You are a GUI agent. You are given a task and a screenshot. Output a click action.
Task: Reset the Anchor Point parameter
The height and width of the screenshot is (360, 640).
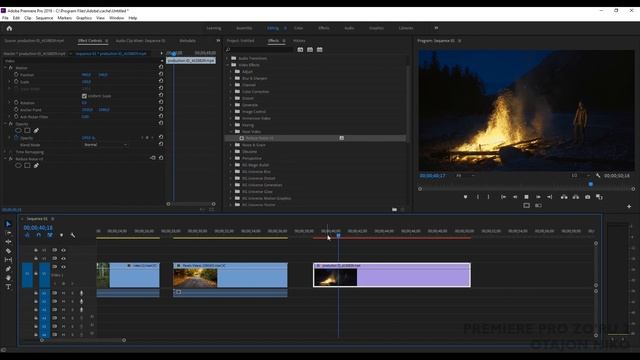point(161,109)
